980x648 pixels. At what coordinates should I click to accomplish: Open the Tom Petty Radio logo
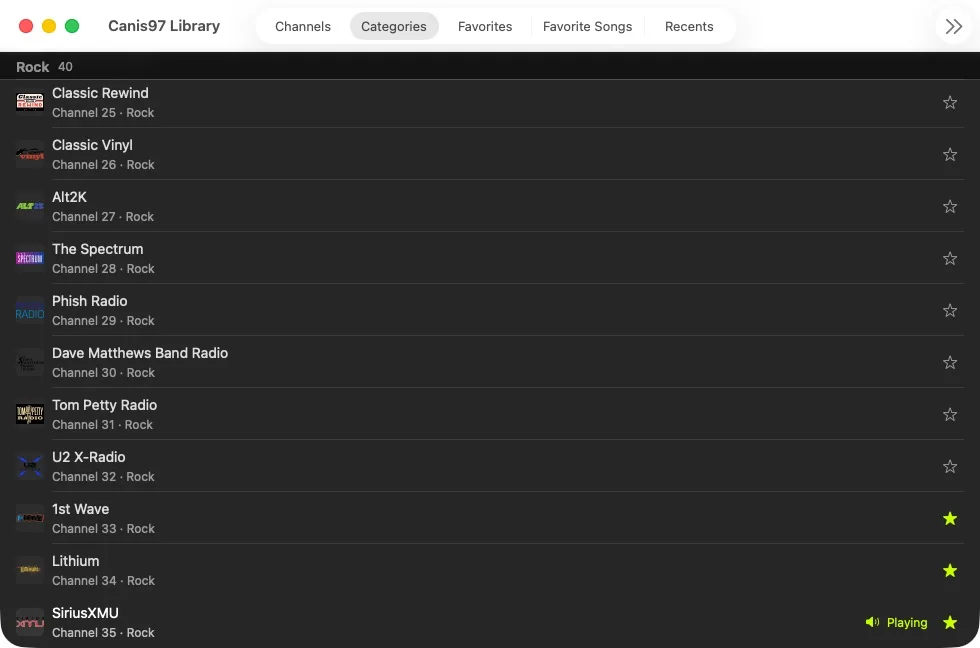[x=29, y=414]
